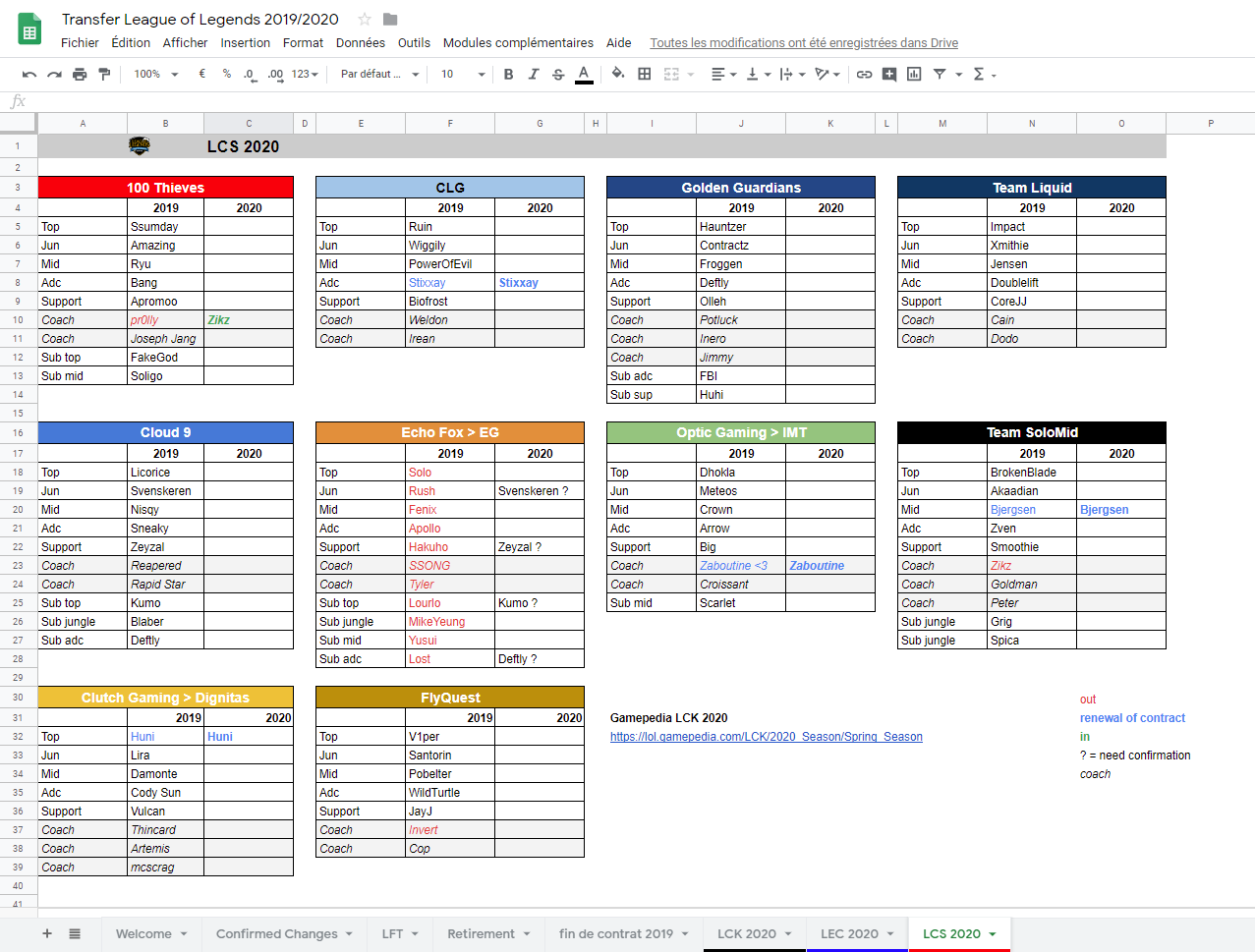Switch to the Welcome sheet tab
Screen dimensions: 1255x952
[151, 934]
